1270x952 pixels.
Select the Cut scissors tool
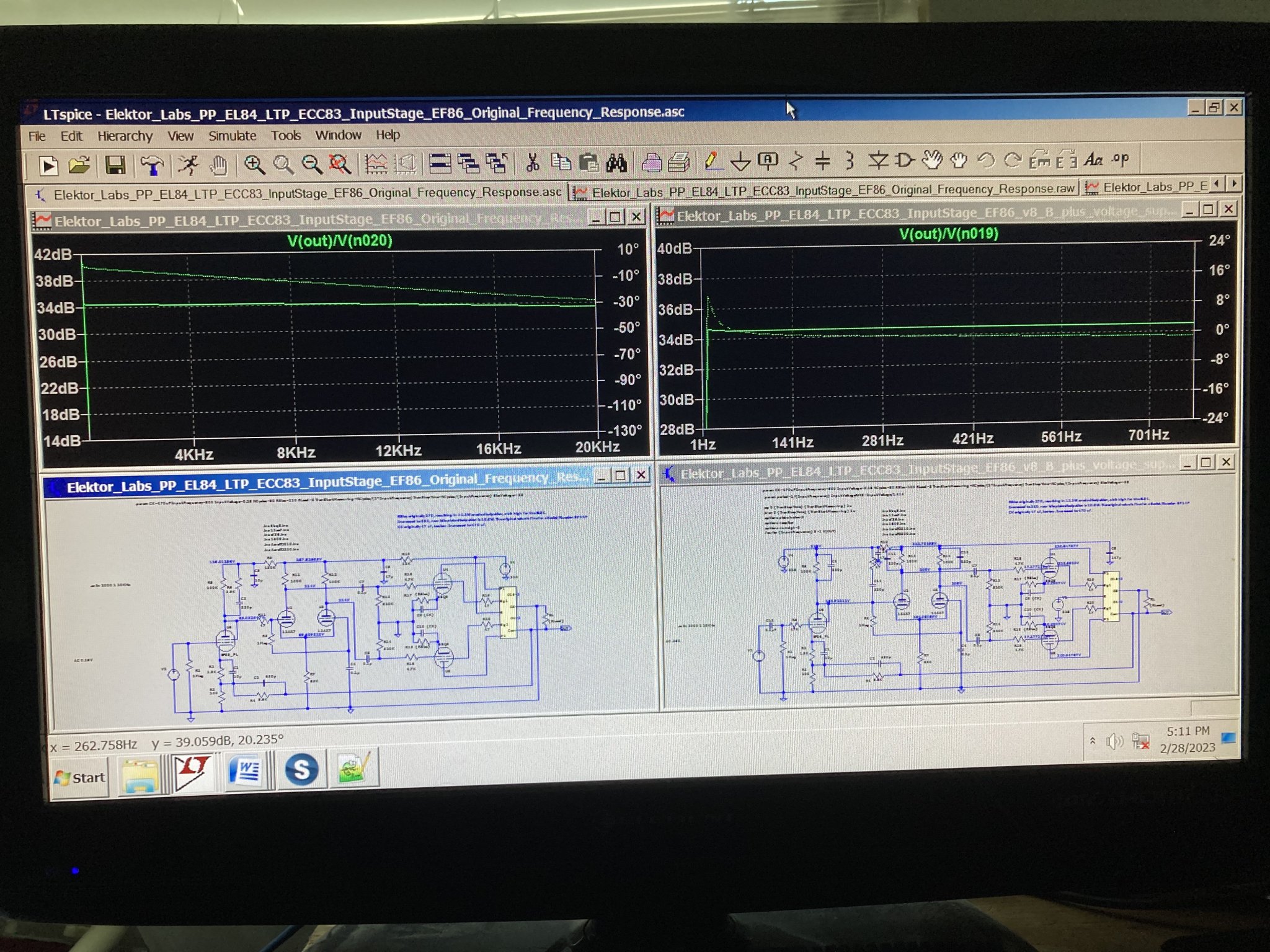(x=531, y=162)
